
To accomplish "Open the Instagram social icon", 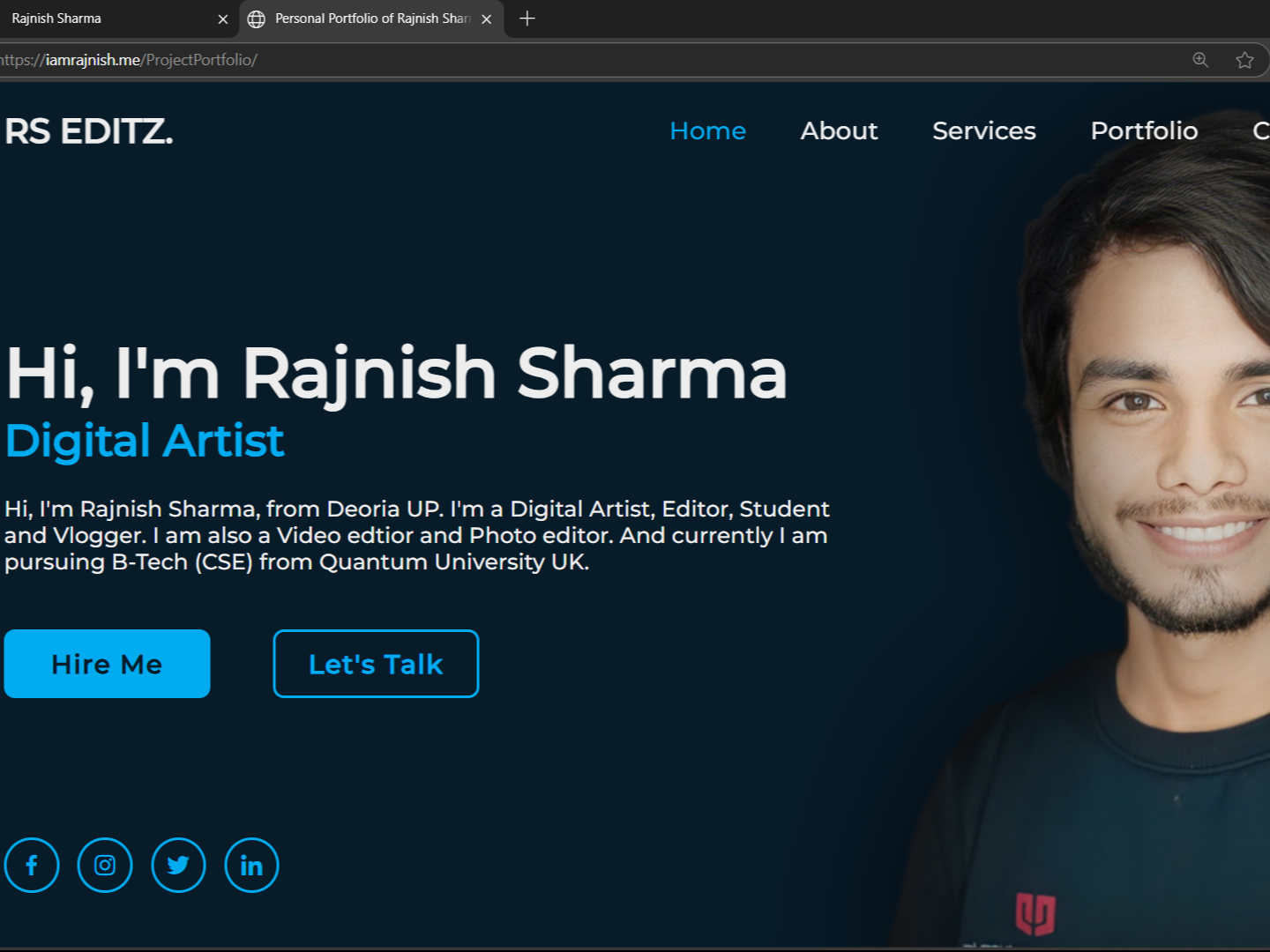I will (x=105, y=865).
